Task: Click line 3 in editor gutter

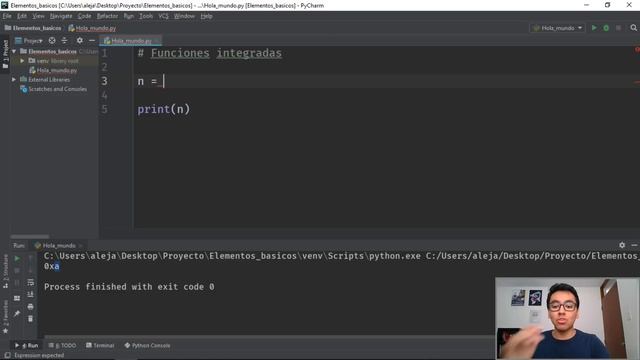Action: (104, 81)
